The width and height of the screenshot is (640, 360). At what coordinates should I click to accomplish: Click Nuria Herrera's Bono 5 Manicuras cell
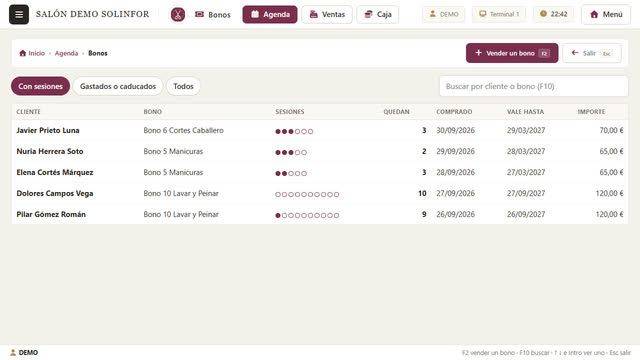coord(173,151)
